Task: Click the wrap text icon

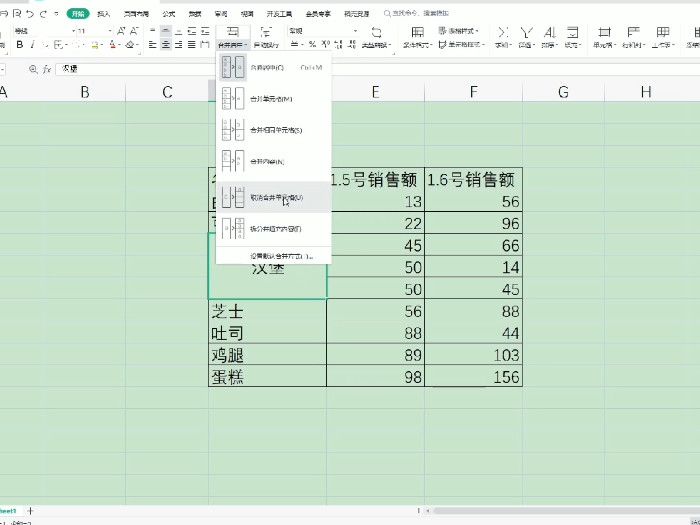Action: 266,32
